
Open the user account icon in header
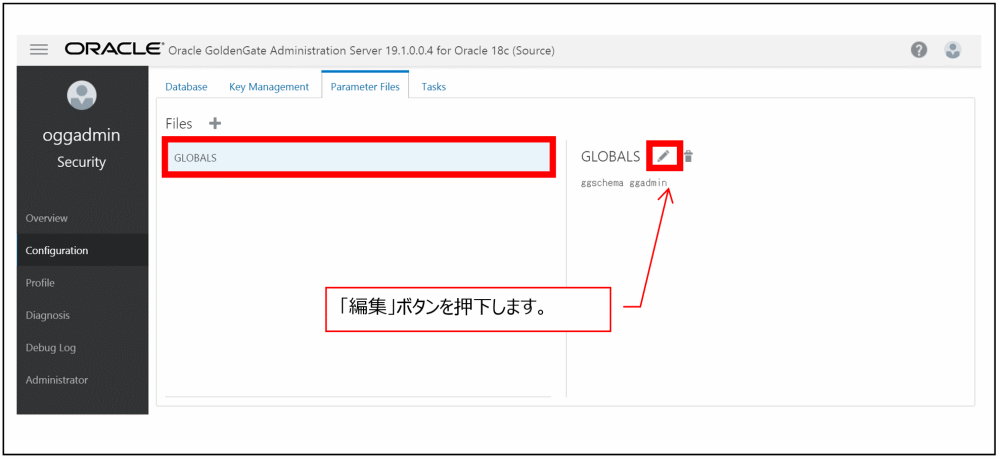point(953,50)
